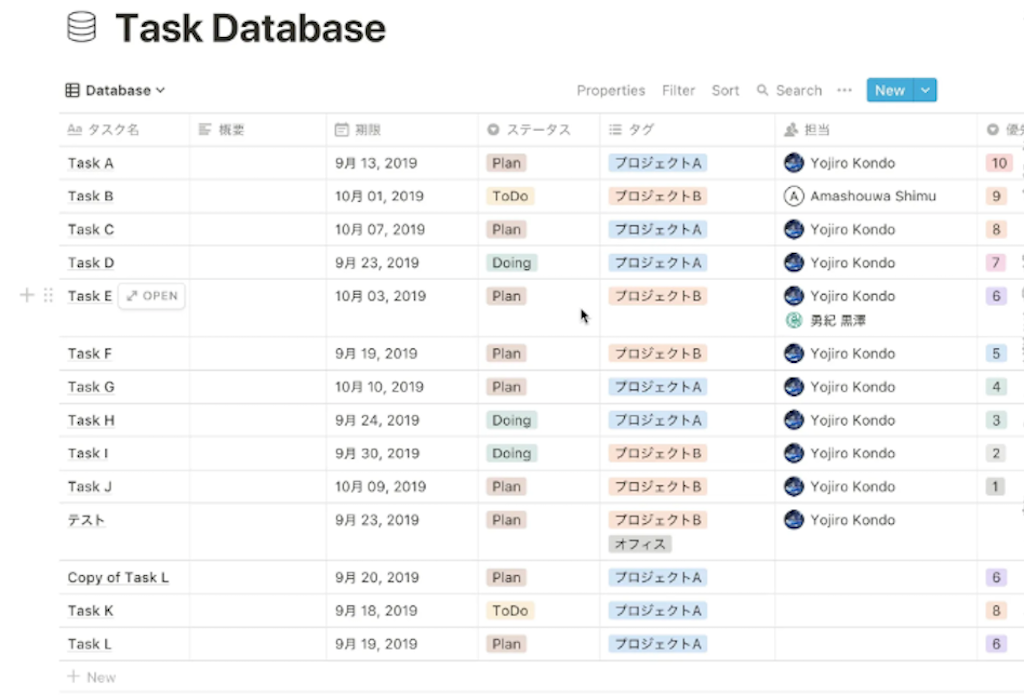This screenshot has width=1024, height=696.
Task: Click the calendar icon in the 期限 header
Action: [x=342, y=129]
